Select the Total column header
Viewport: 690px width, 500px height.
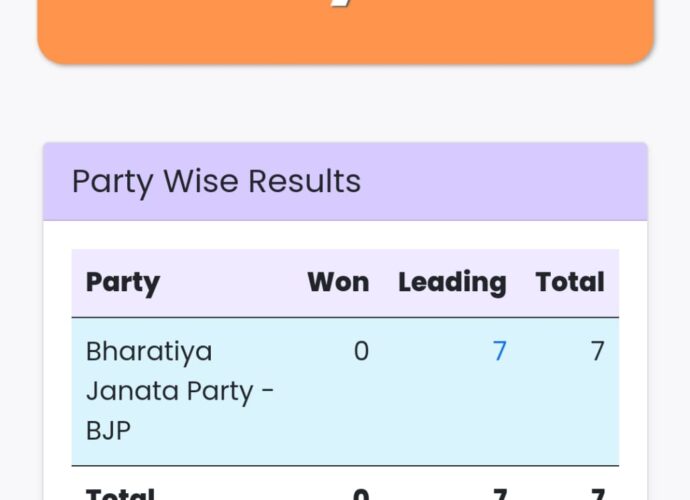tap(570, 282)
